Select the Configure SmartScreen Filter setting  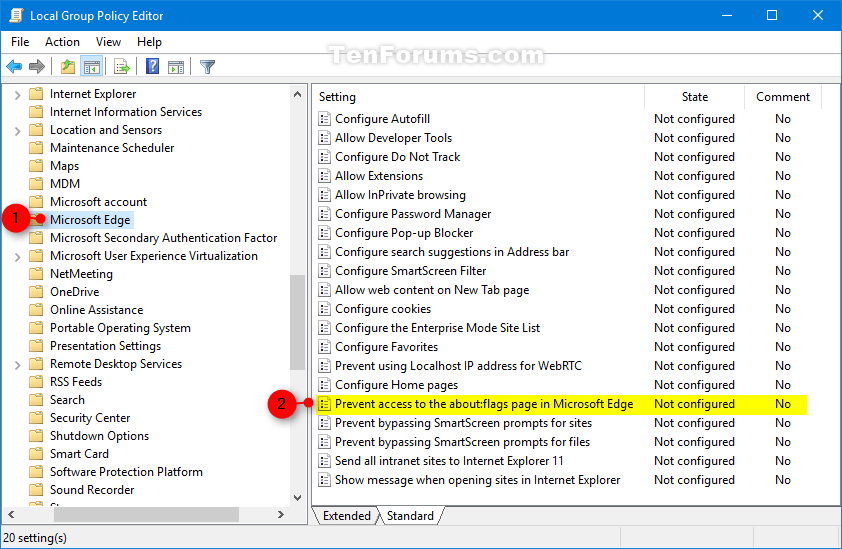click(x=410, y=271)
